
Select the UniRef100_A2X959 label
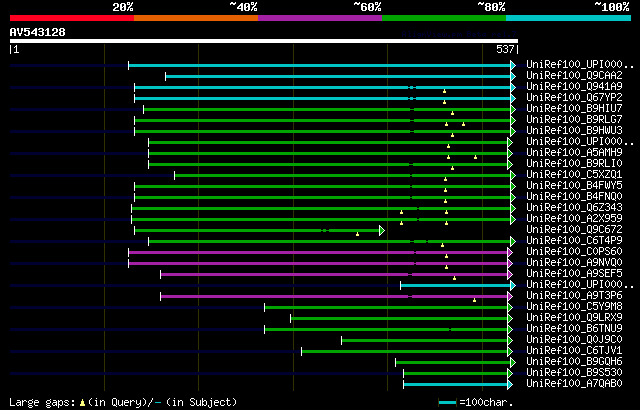point(574,219)
